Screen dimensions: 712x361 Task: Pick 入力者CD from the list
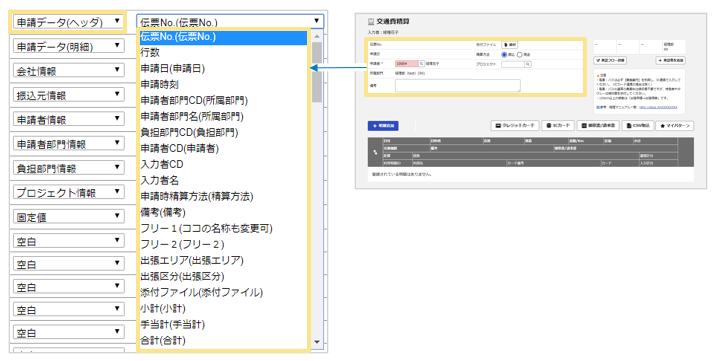(x=223, y=164)
